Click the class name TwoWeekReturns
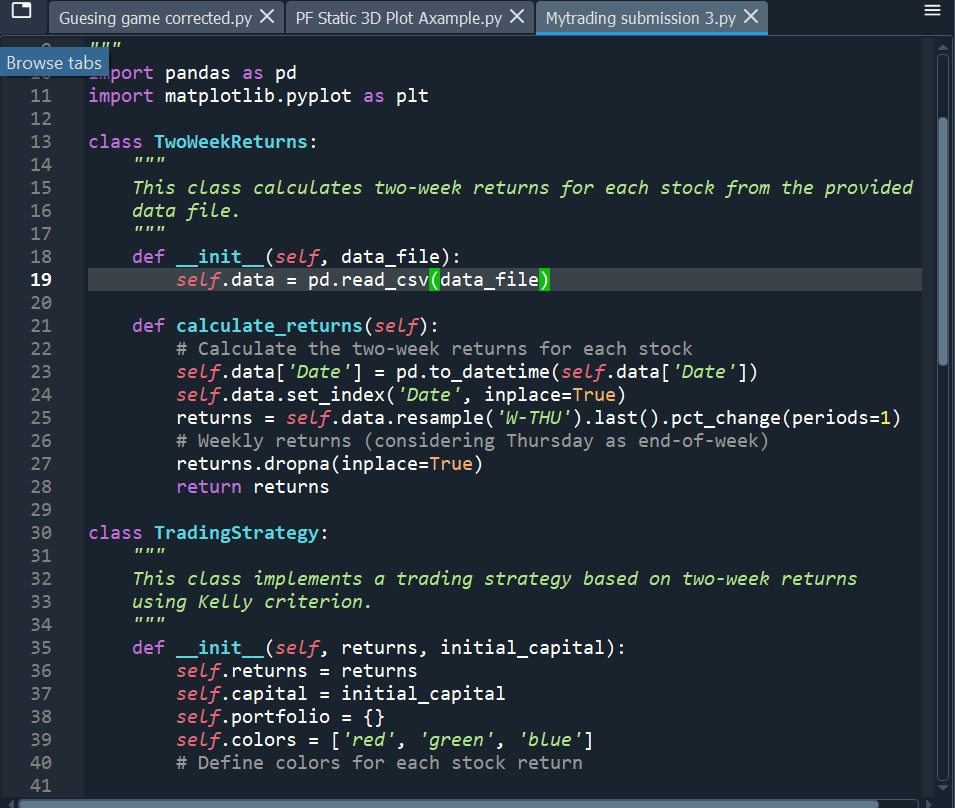Screen dimensions: 955x808 point(231,142)
